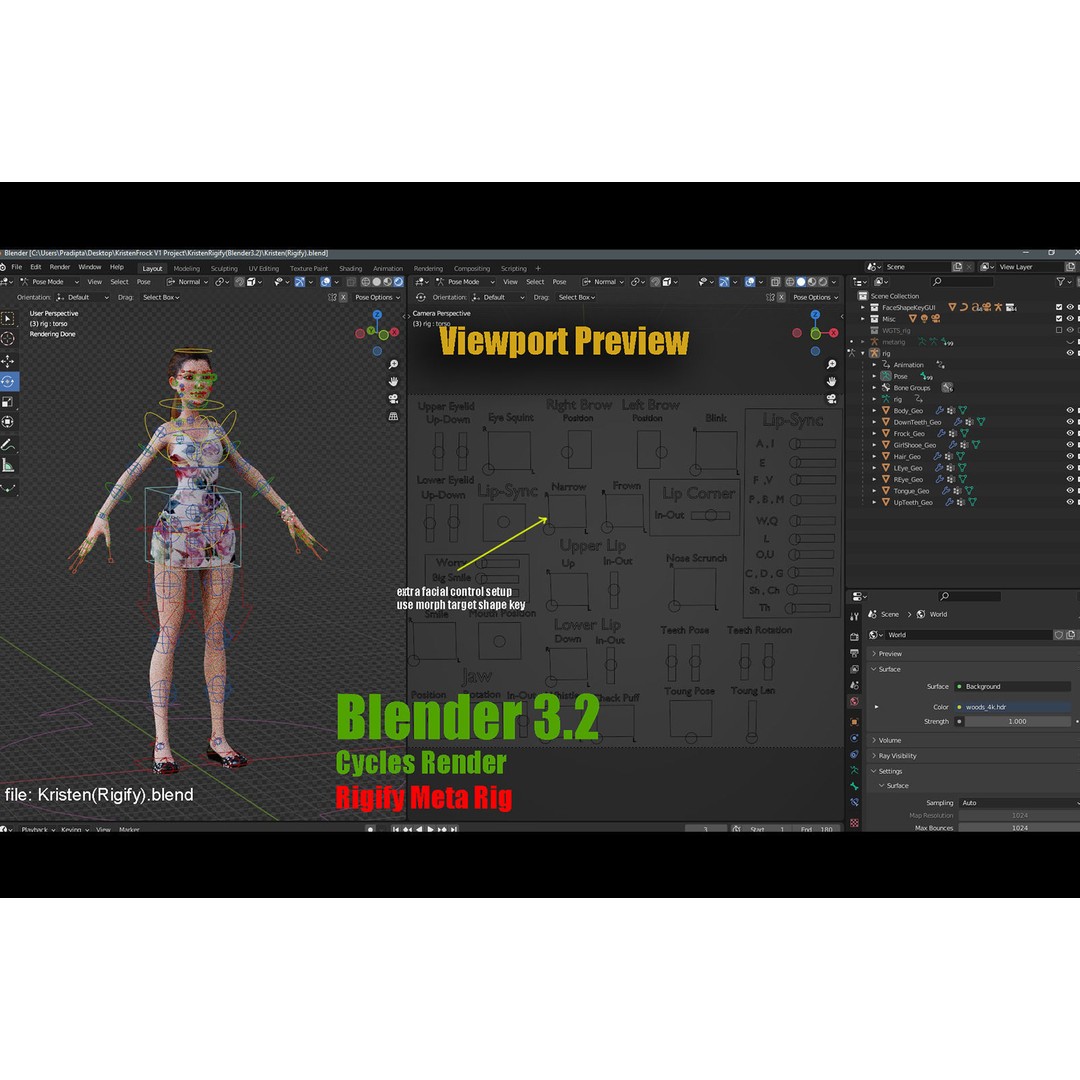Select the Select Box tool in left toolbar
Viewport: 1080px width, 1080px height.
[x=8, y=319]
